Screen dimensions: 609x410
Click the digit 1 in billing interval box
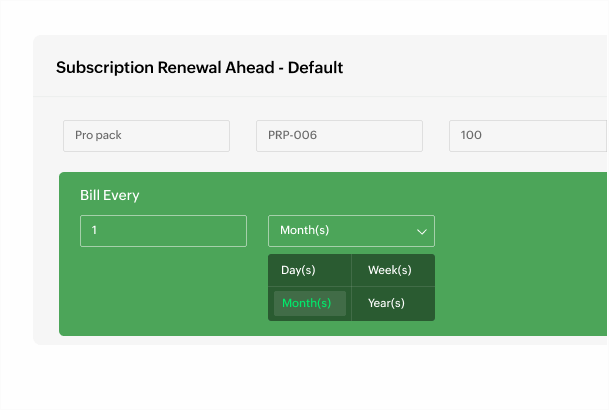pyautogui.click(x=94, y=231)
